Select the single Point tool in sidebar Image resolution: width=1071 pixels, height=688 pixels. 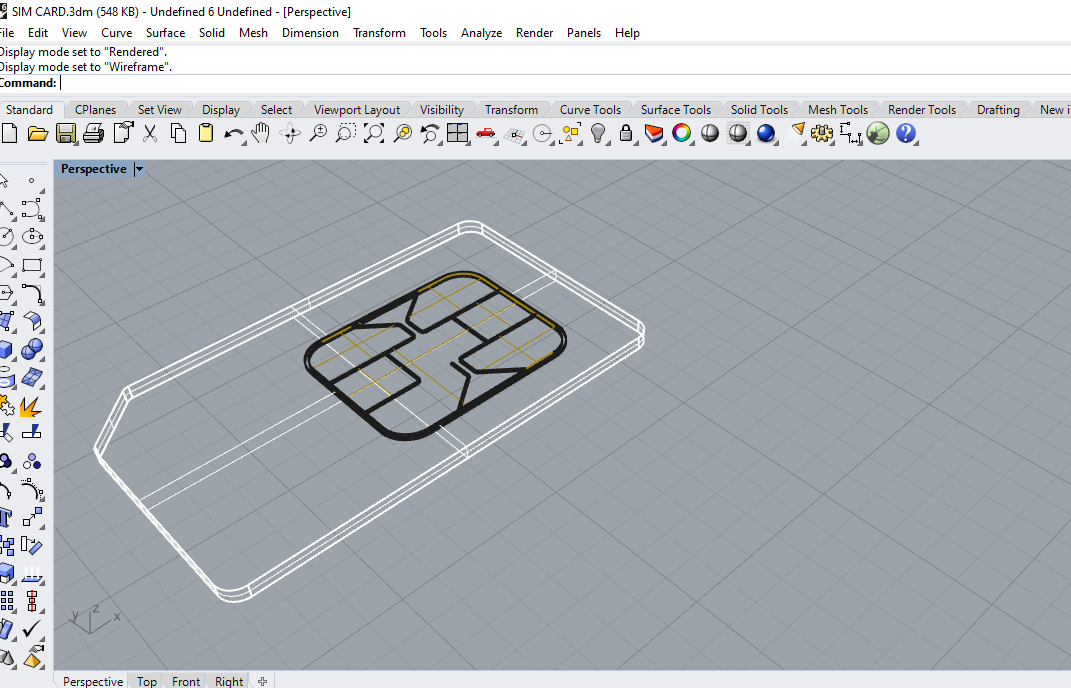click(32, 181)
